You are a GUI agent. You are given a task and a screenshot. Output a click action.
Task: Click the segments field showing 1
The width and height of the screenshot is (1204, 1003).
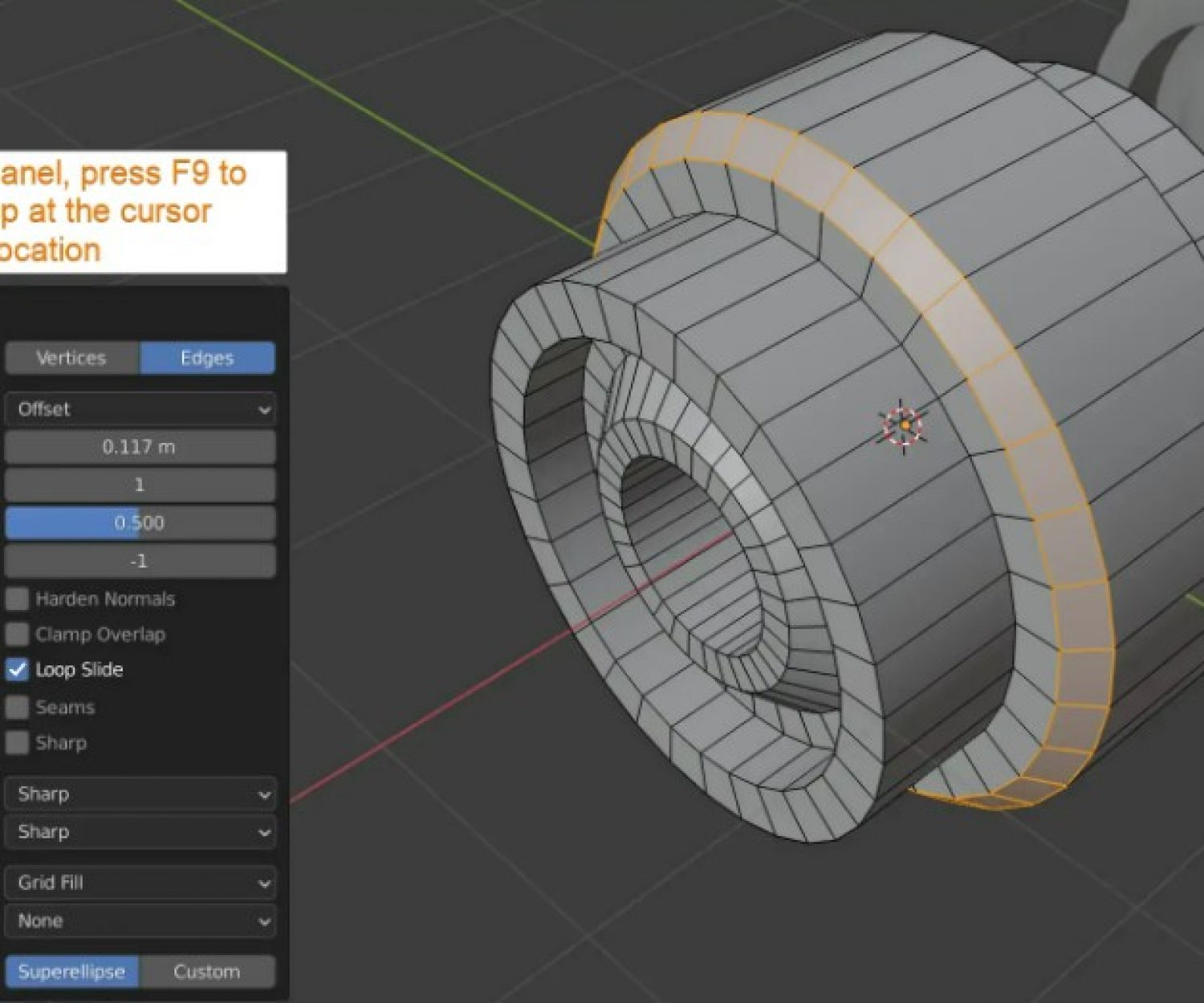140,485
